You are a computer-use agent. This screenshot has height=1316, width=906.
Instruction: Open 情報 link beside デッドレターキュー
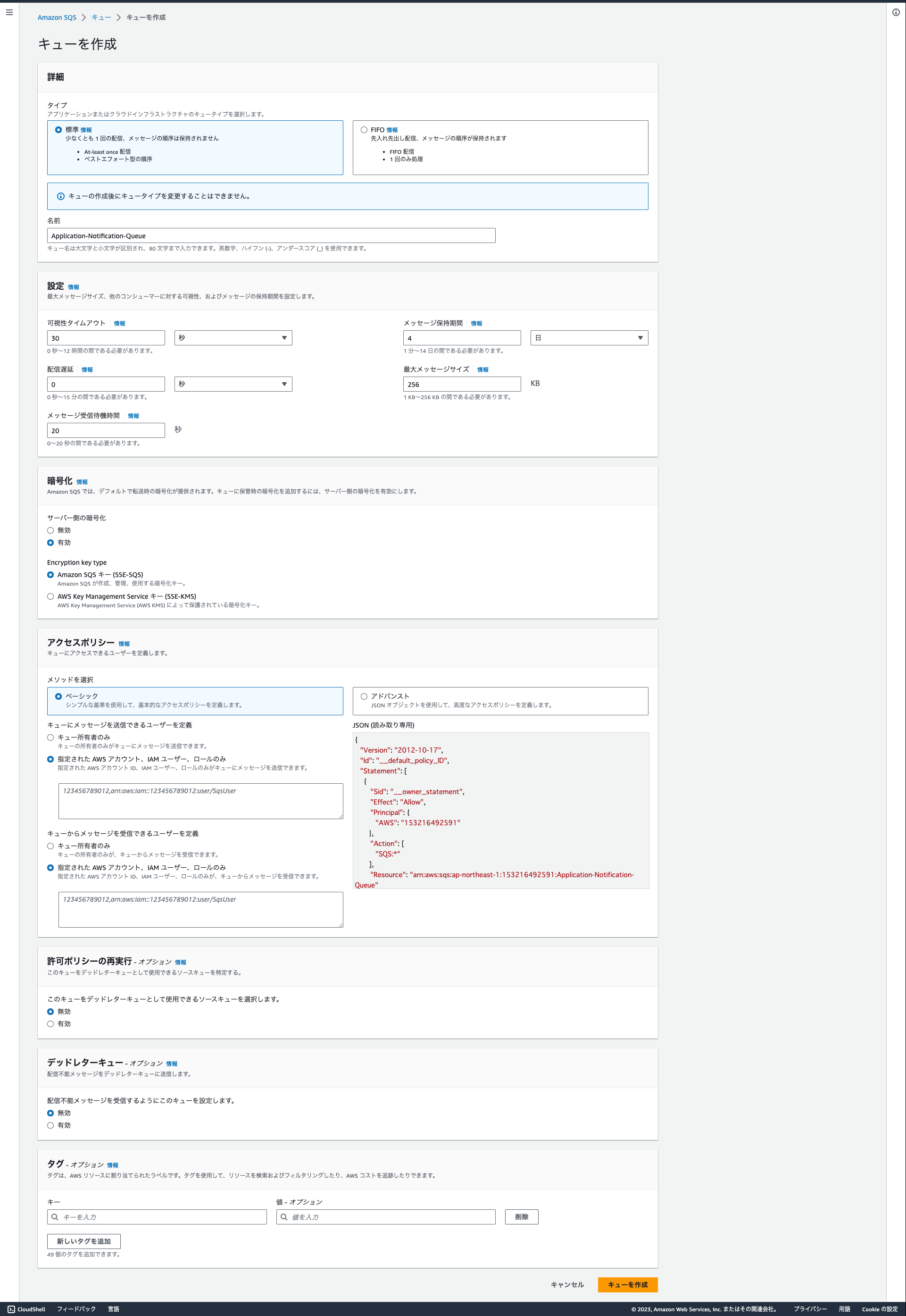[x=172, y=1064]
